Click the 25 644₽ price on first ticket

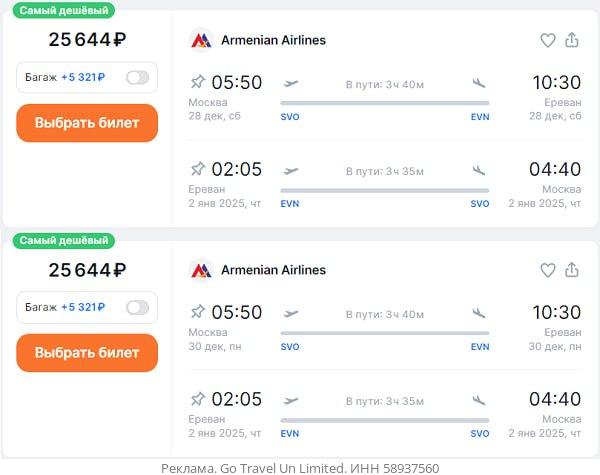coord(87,40)
